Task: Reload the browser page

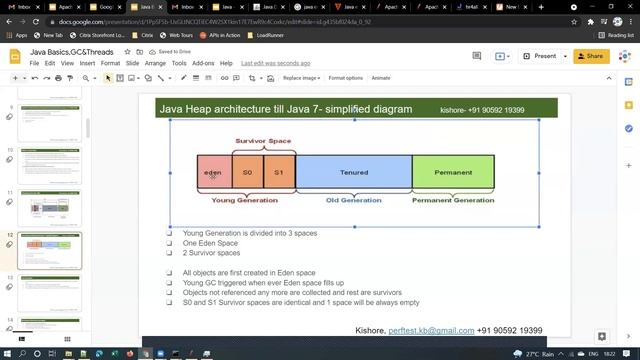Action: tap(36, 22)
